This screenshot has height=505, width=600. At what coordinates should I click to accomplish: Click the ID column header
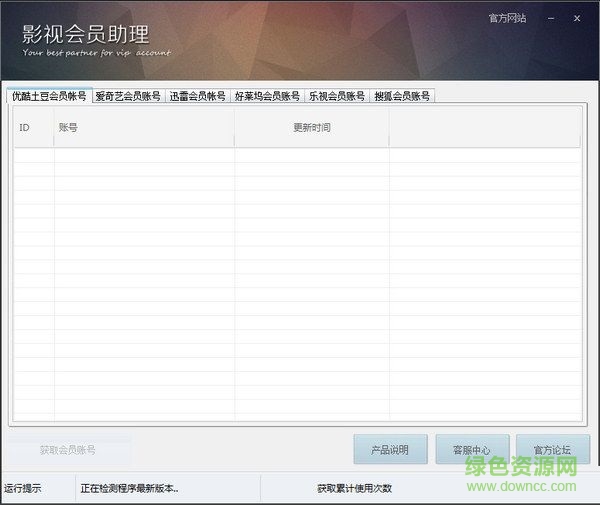click(x=34, y=127)
